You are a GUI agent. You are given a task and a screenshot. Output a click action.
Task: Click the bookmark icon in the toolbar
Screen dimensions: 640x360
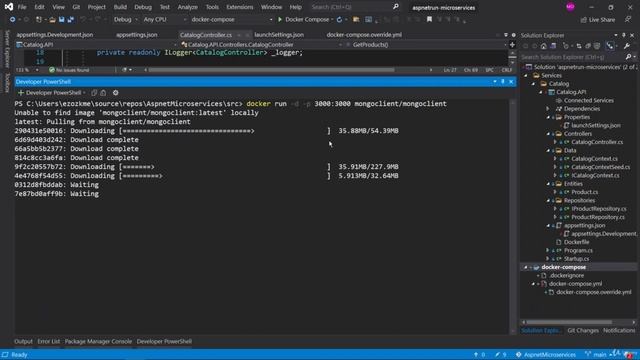point(429,19)
